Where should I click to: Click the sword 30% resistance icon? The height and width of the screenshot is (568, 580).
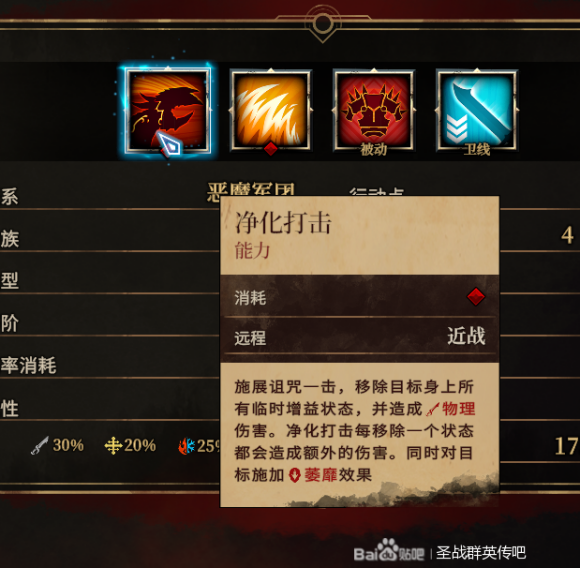tap(40, 445)
